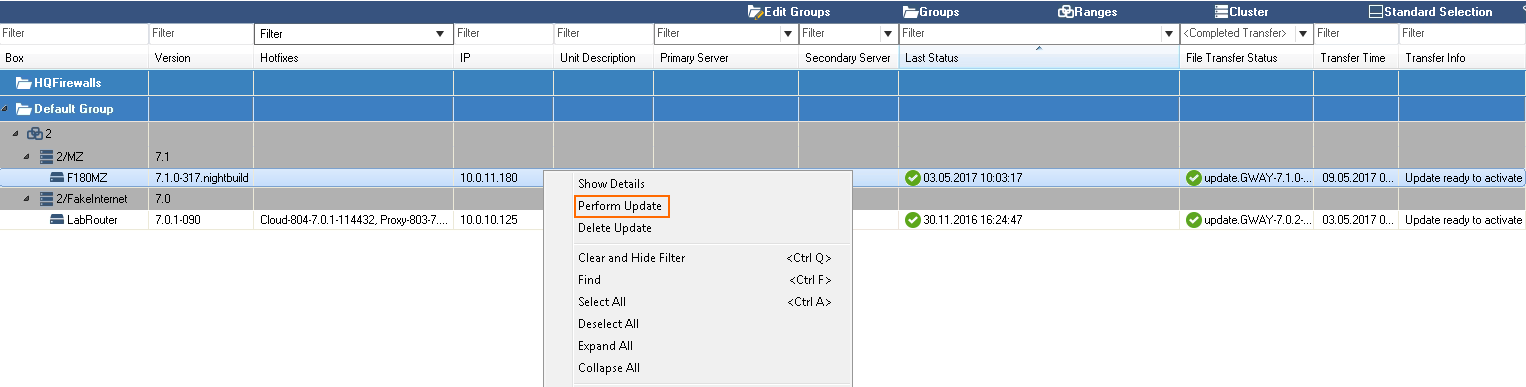Click Expand All in context menu
1526x387 pixels.
pyautogui.click(x=605, y=346)
